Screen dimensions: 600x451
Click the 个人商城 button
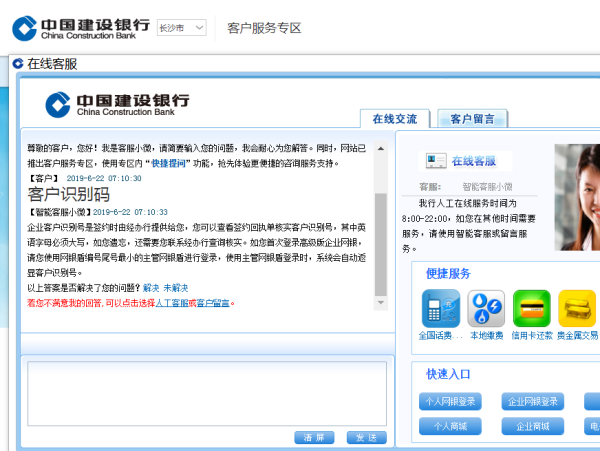point(450,426)
